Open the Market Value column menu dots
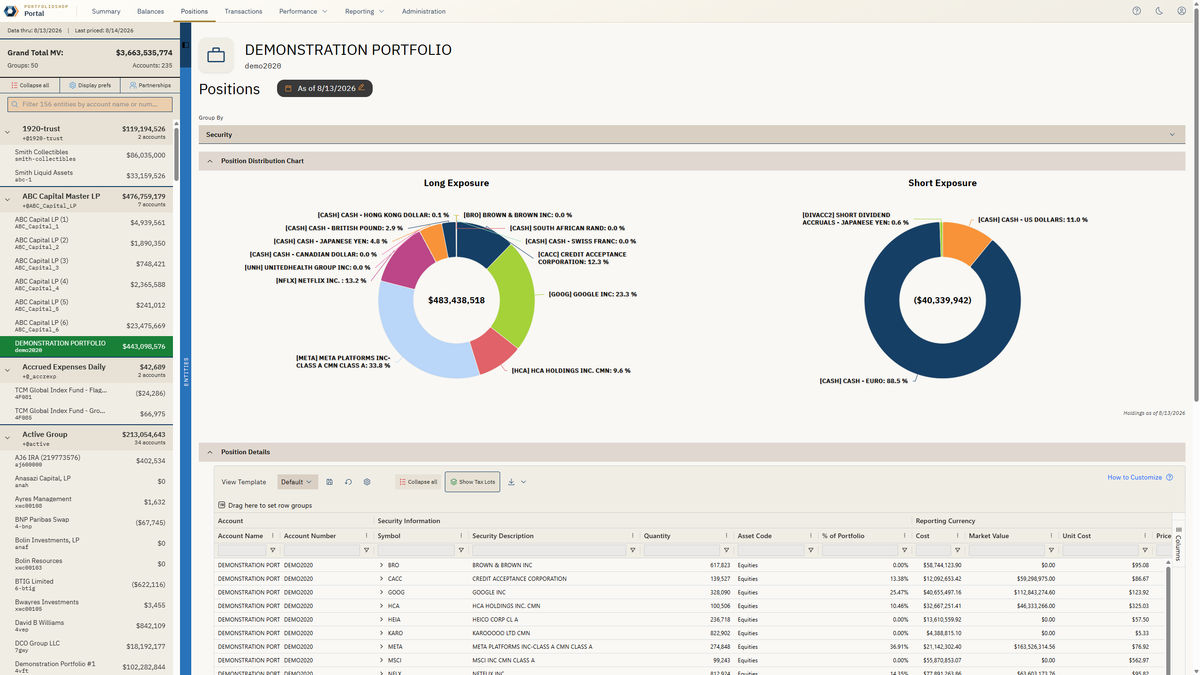This screenshot has height=675, width=1200. coord(1052,536)
